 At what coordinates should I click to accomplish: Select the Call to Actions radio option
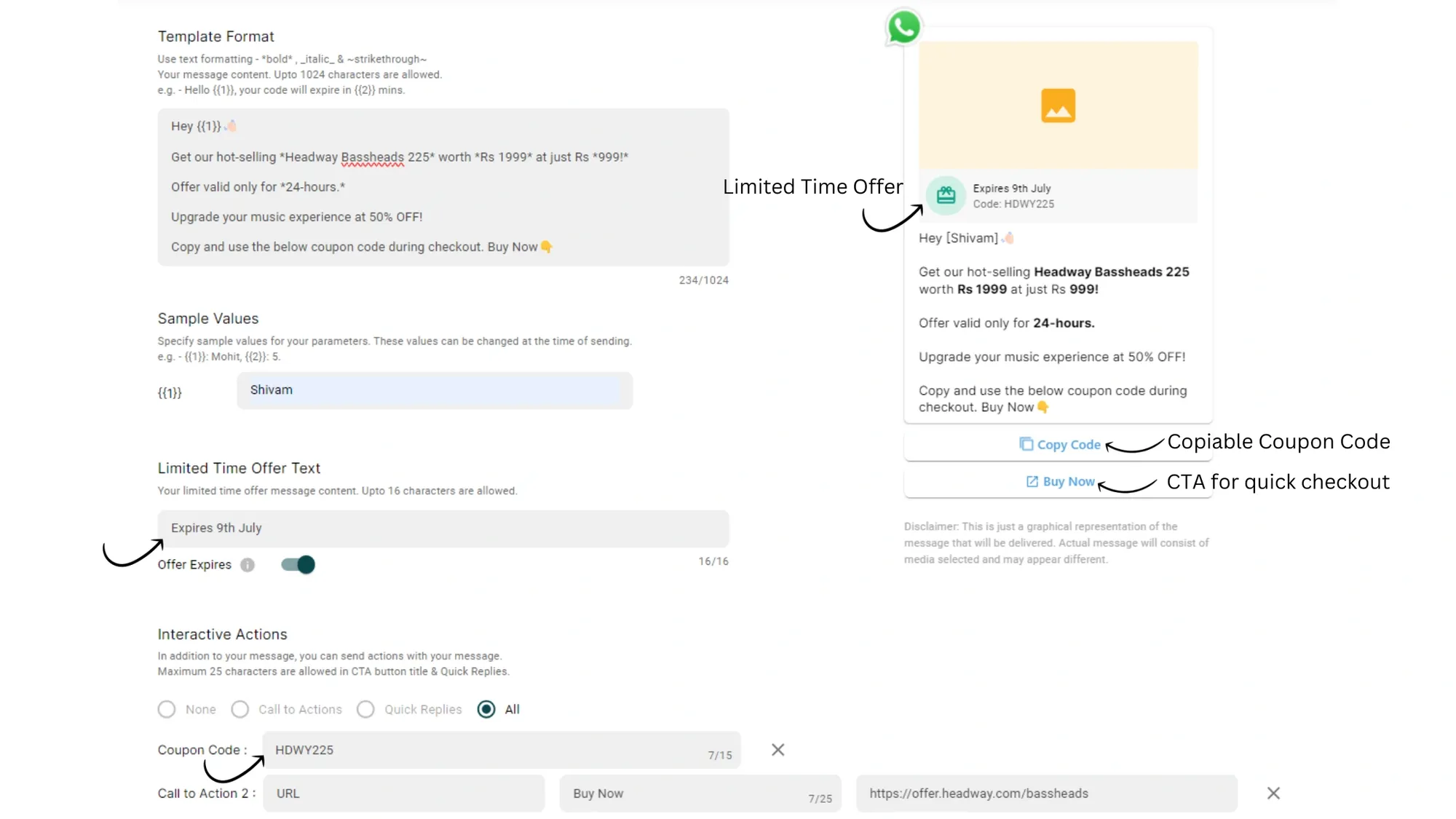pyautogui.click(x=240, y=709)
